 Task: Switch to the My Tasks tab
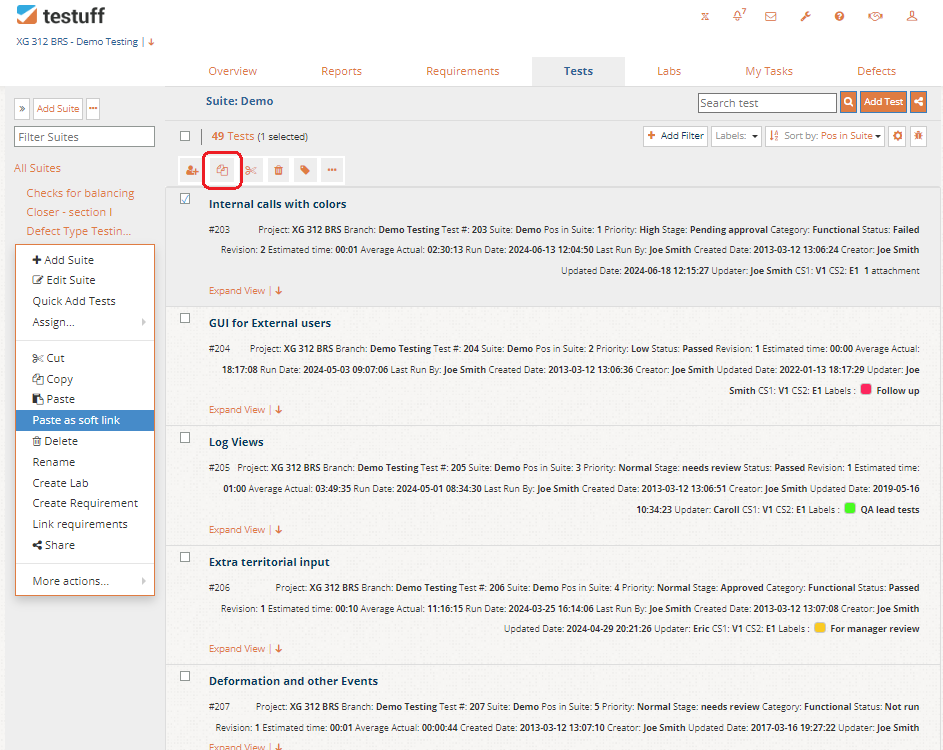(769, 71)
